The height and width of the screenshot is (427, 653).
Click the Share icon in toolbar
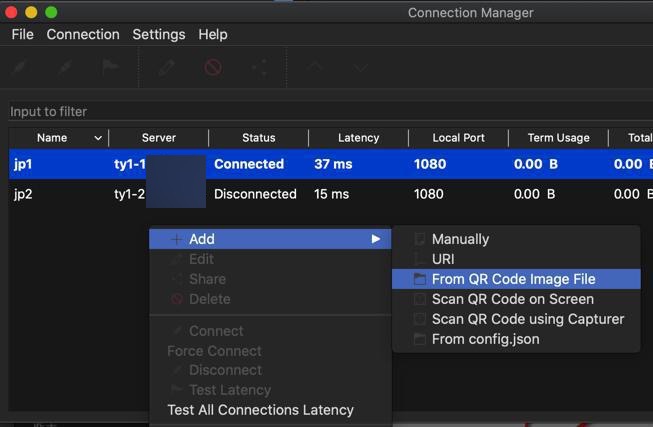coord(260,67)
